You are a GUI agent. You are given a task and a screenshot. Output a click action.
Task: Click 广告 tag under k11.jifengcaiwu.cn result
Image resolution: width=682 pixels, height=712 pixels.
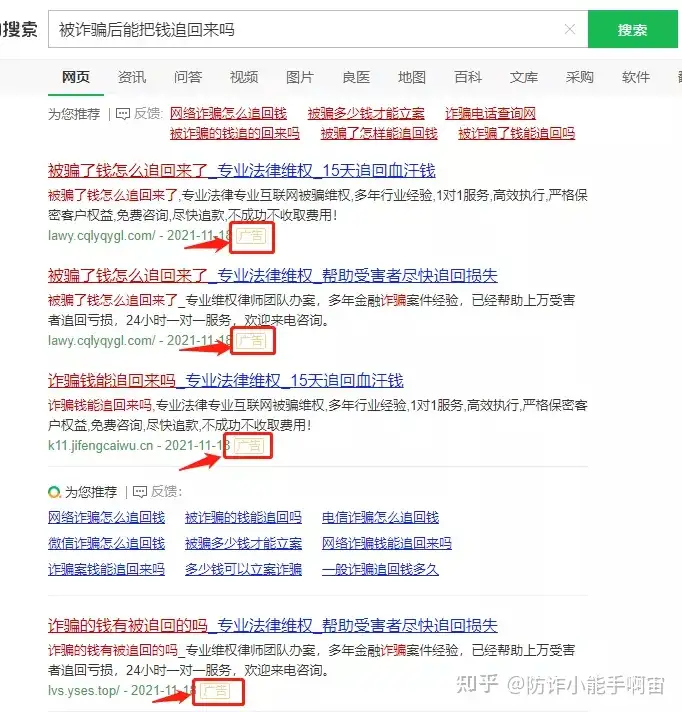[x=249, y=445]
